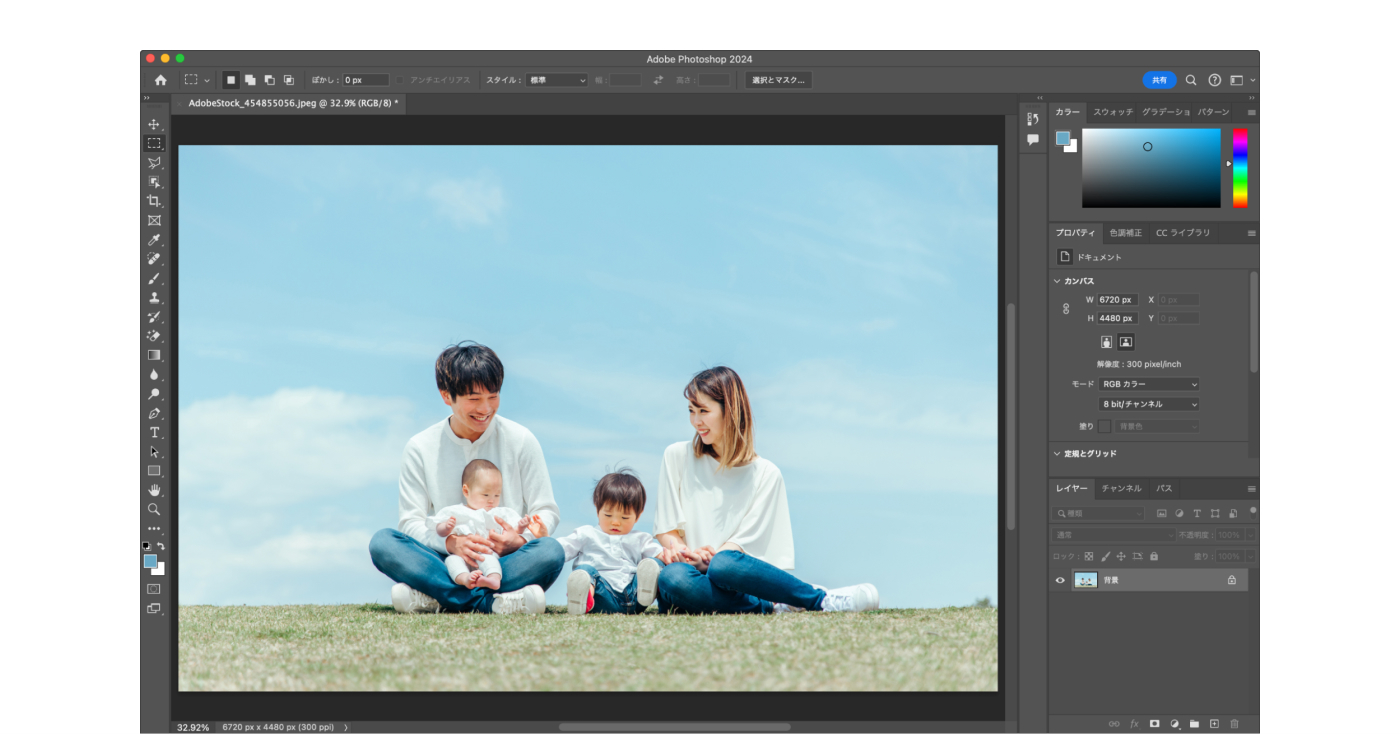Viewport: 1400px width, 734px height.
Task: Set canvas to landscape orientation
Action: pos(1126,342)
